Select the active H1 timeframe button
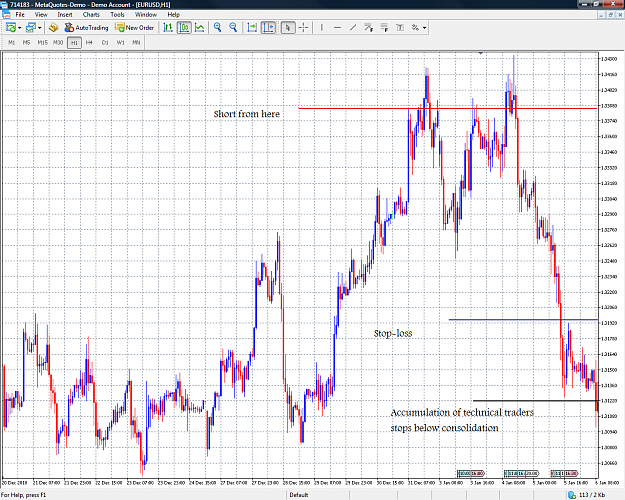The width and height of the screenshot is (625, 500). pyautogui.click(x=75, y=43)
